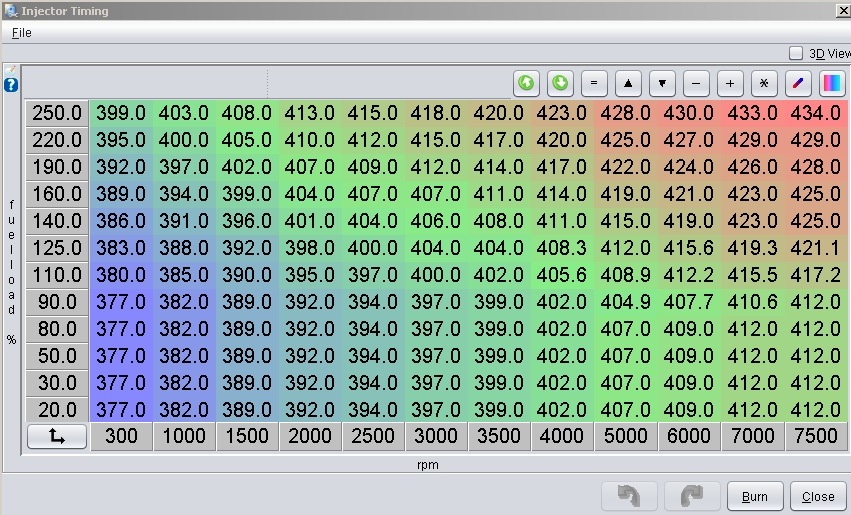The image size is (851, 515).
Task: Click the interpolate pencil-line toolbar icon
Action: (798, 84)
